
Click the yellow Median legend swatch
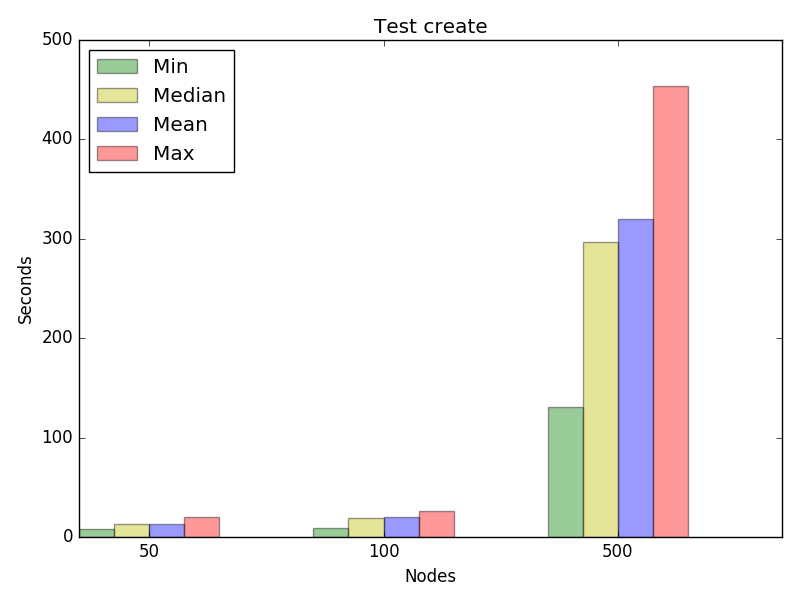pyautogui.click(x=117, y=96)
